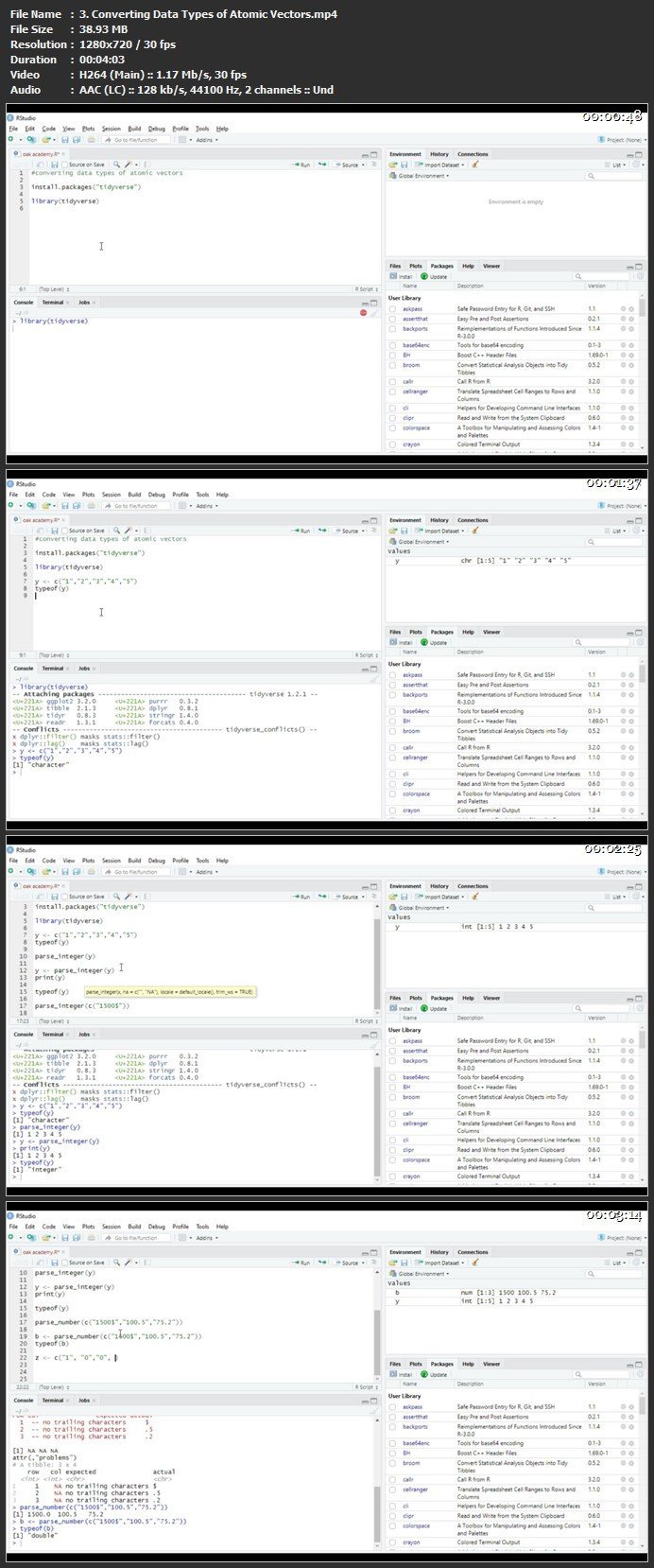This screenshot has width=654, height=1568.
Task: Click the maximize editor pane icon in 00:03:14 frame
Action: coord(374,1252)
